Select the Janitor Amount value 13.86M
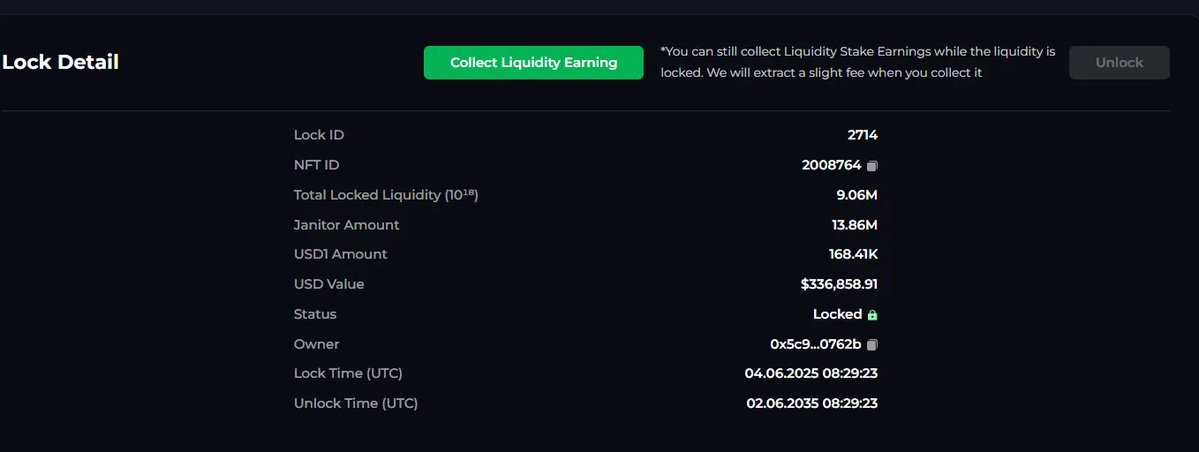 point(854,225)
